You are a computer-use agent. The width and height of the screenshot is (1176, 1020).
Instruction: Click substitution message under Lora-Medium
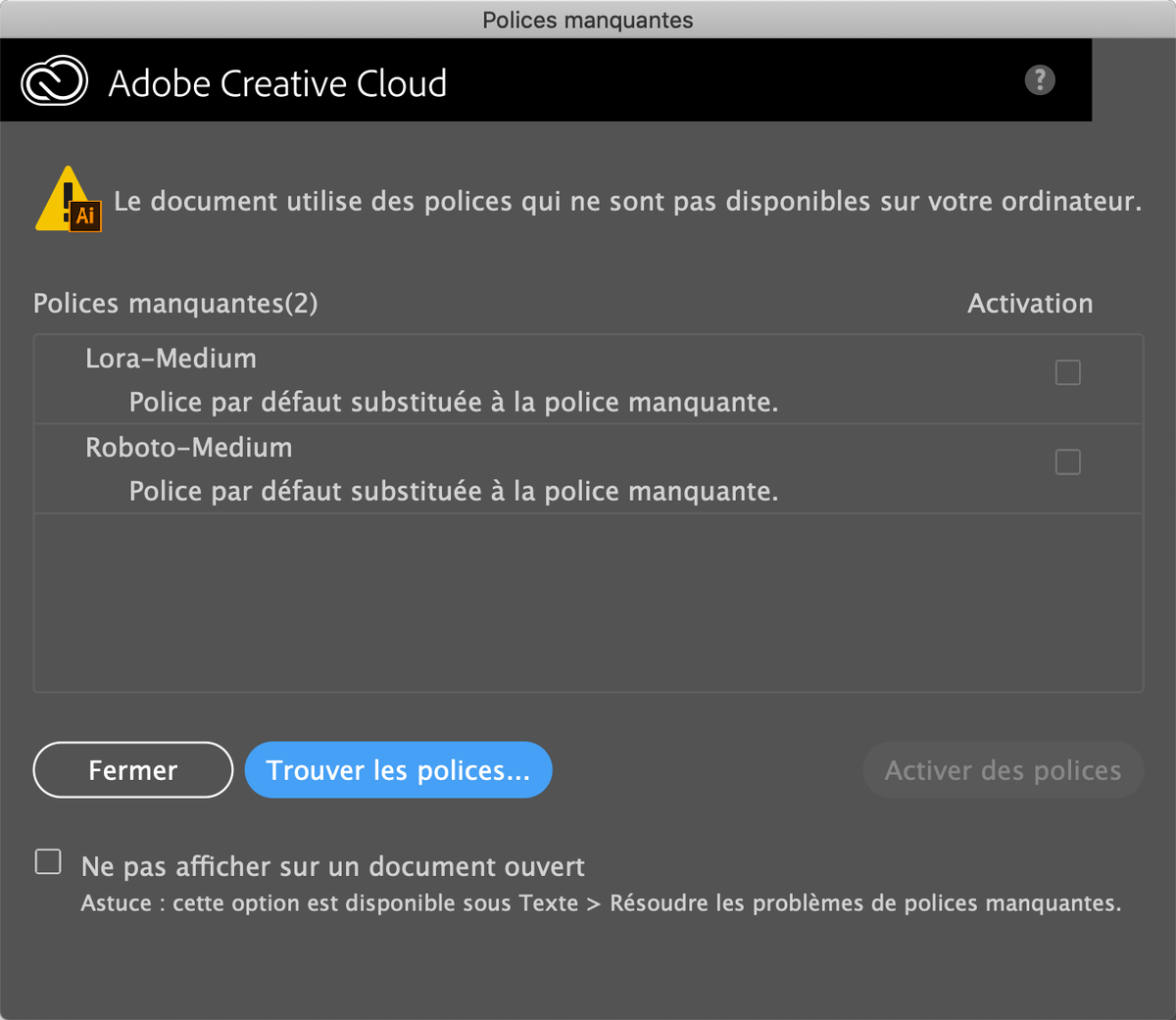click(454, 403)
